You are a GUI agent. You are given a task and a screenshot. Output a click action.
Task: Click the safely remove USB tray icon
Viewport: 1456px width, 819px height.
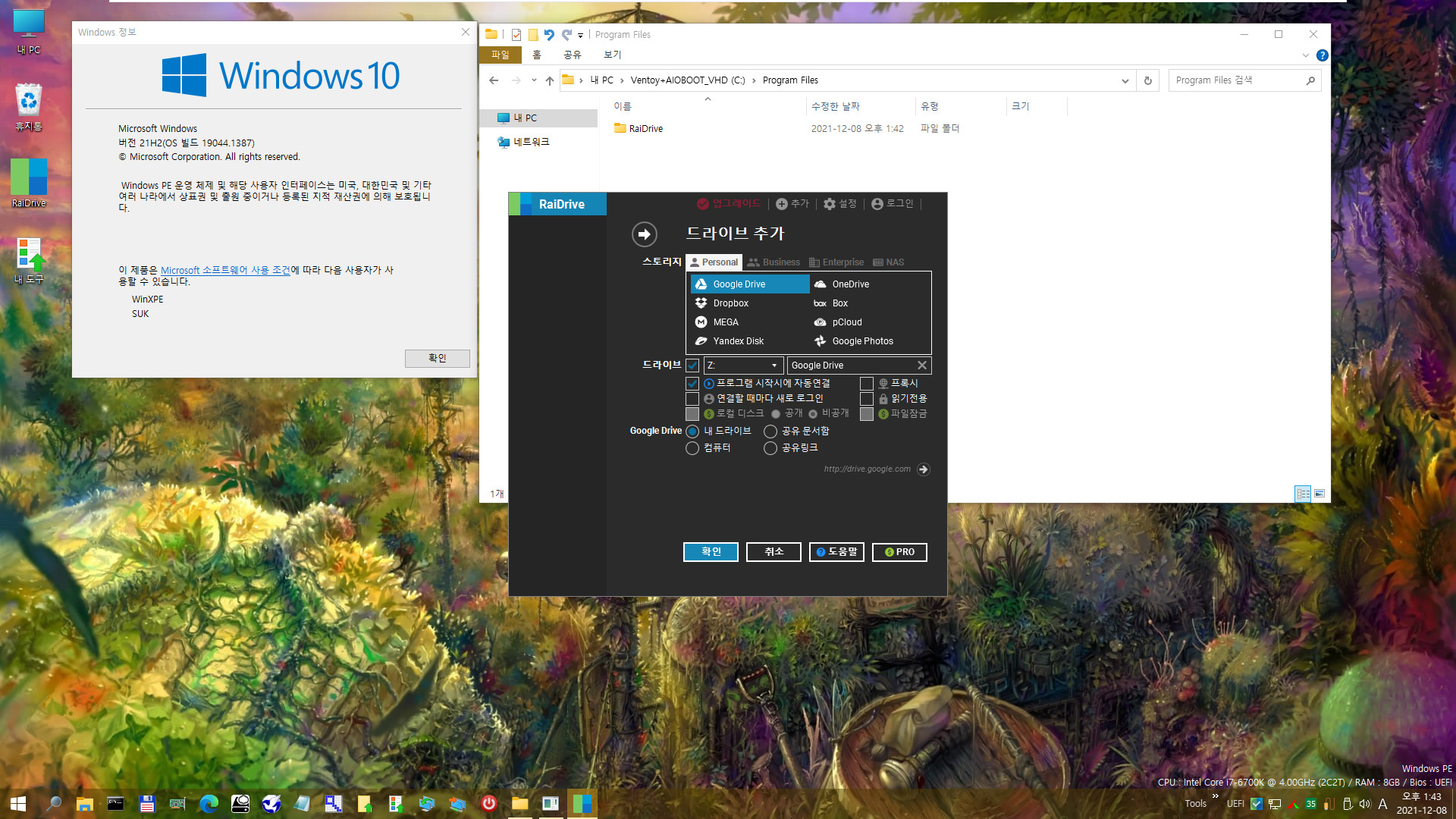1347,804
